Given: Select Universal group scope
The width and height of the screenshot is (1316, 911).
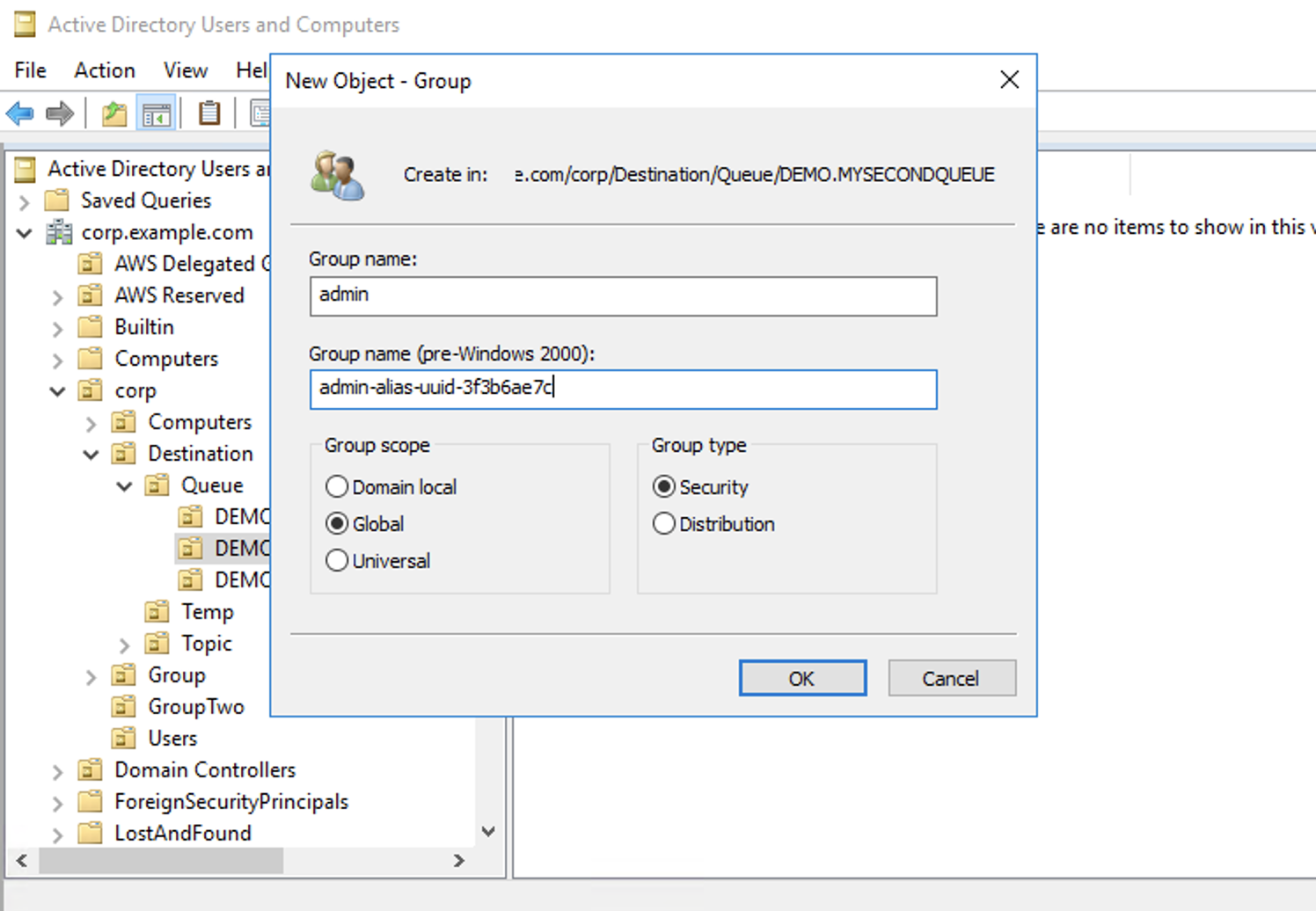Looking at the screenshot, I should pos(337,560).
